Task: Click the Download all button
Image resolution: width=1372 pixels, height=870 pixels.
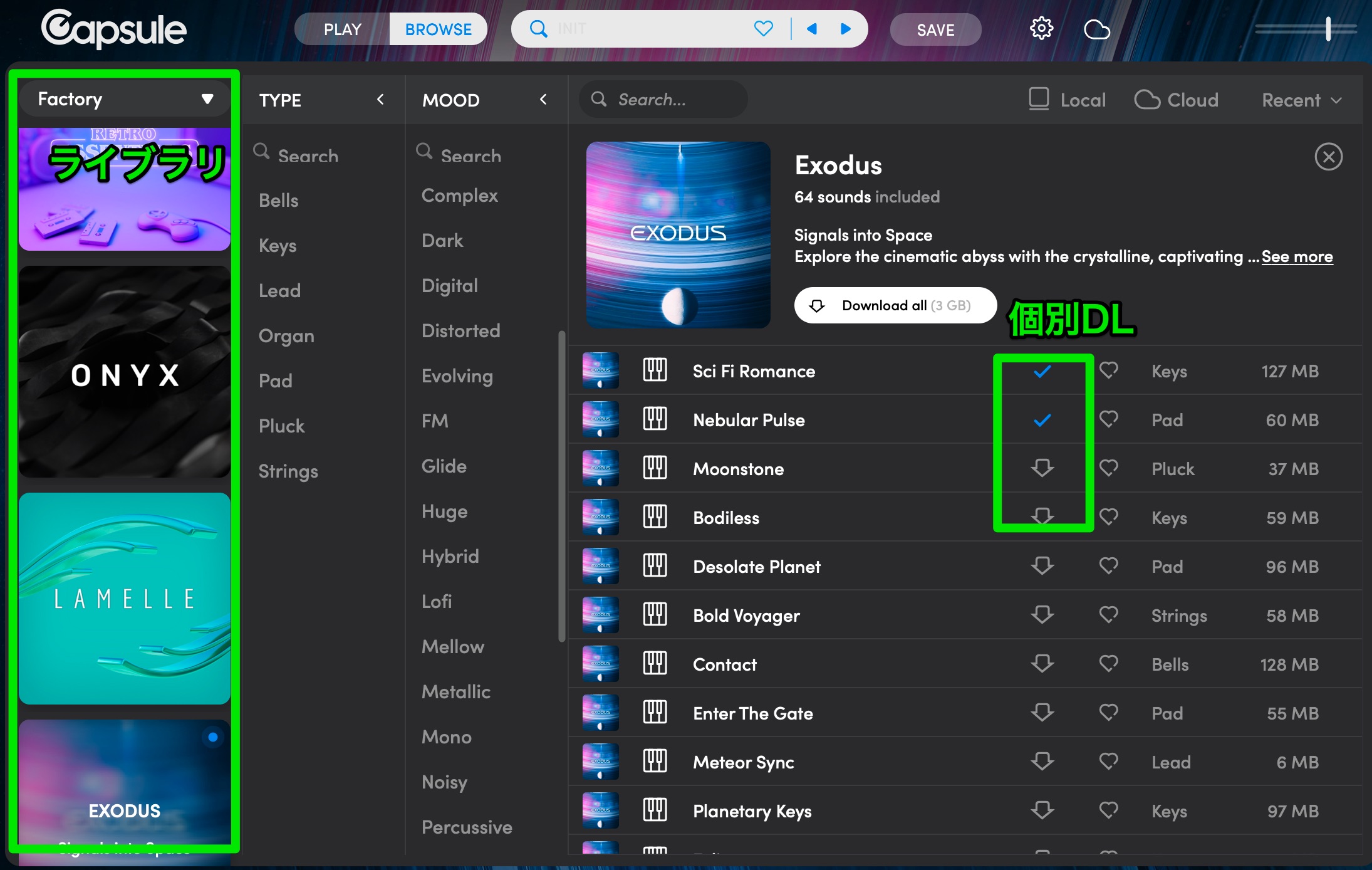Action: pyautogui.click(x=895, y=305)
